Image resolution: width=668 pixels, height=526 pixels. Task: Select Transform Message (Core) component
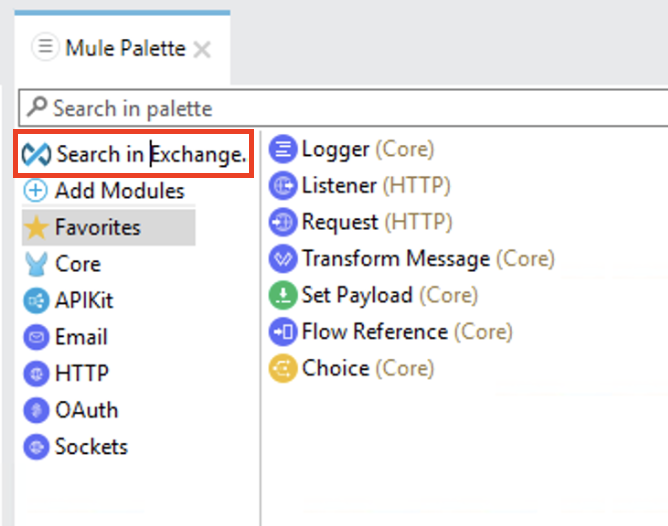click(412, 259)
